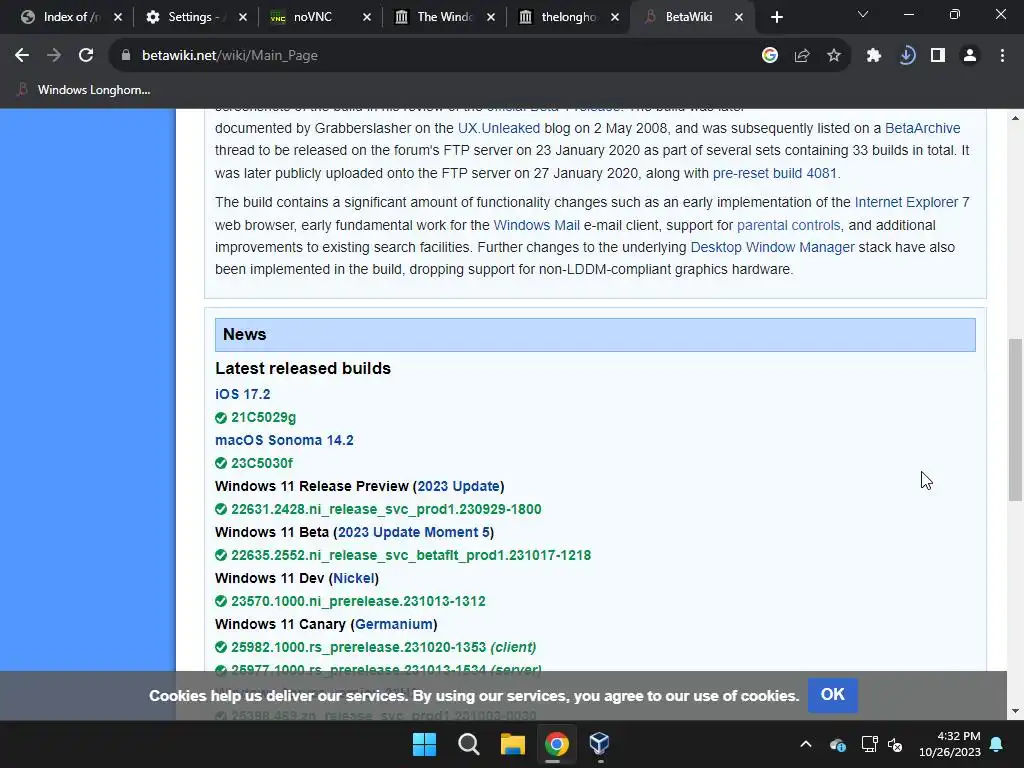The image size is (1024, 768).
Task: Open the UX.Unleaked link
Action: (x=499, y=128)
